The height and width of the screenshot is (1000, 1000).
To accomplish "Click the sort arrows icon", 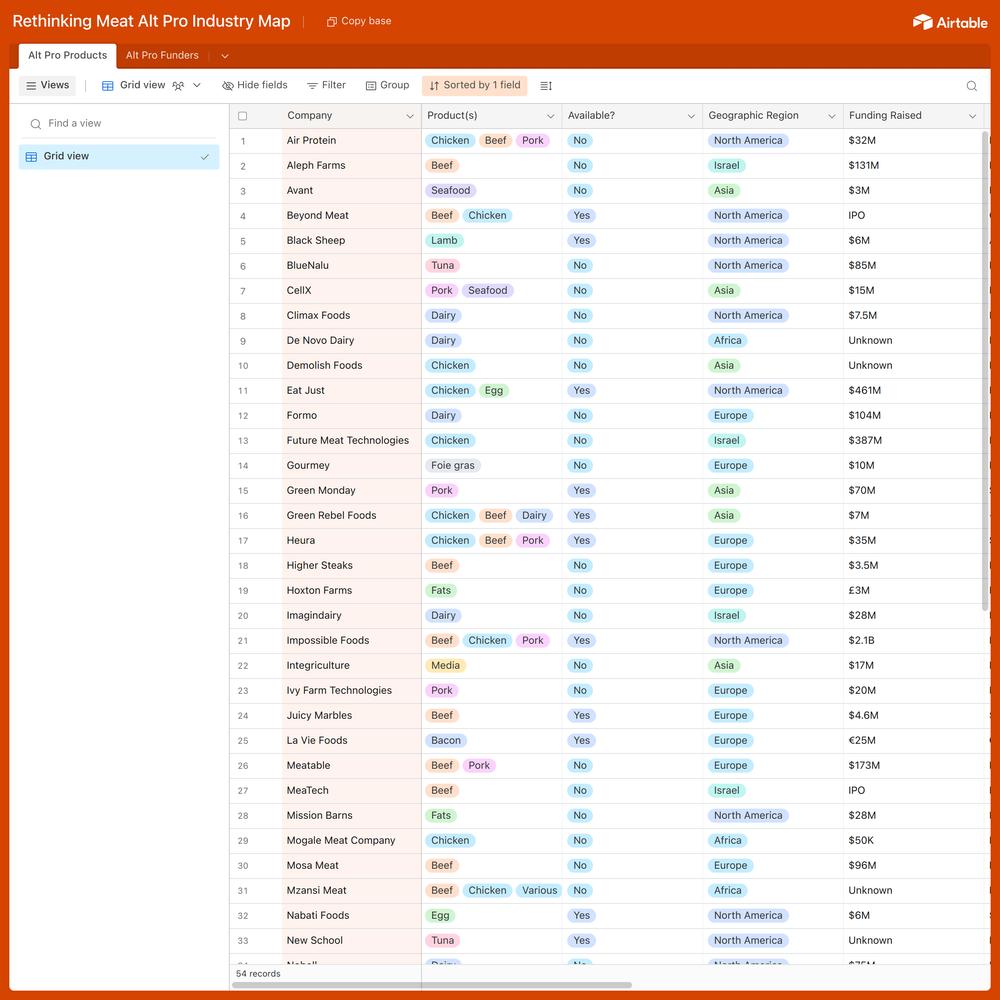I will [434, 85].
